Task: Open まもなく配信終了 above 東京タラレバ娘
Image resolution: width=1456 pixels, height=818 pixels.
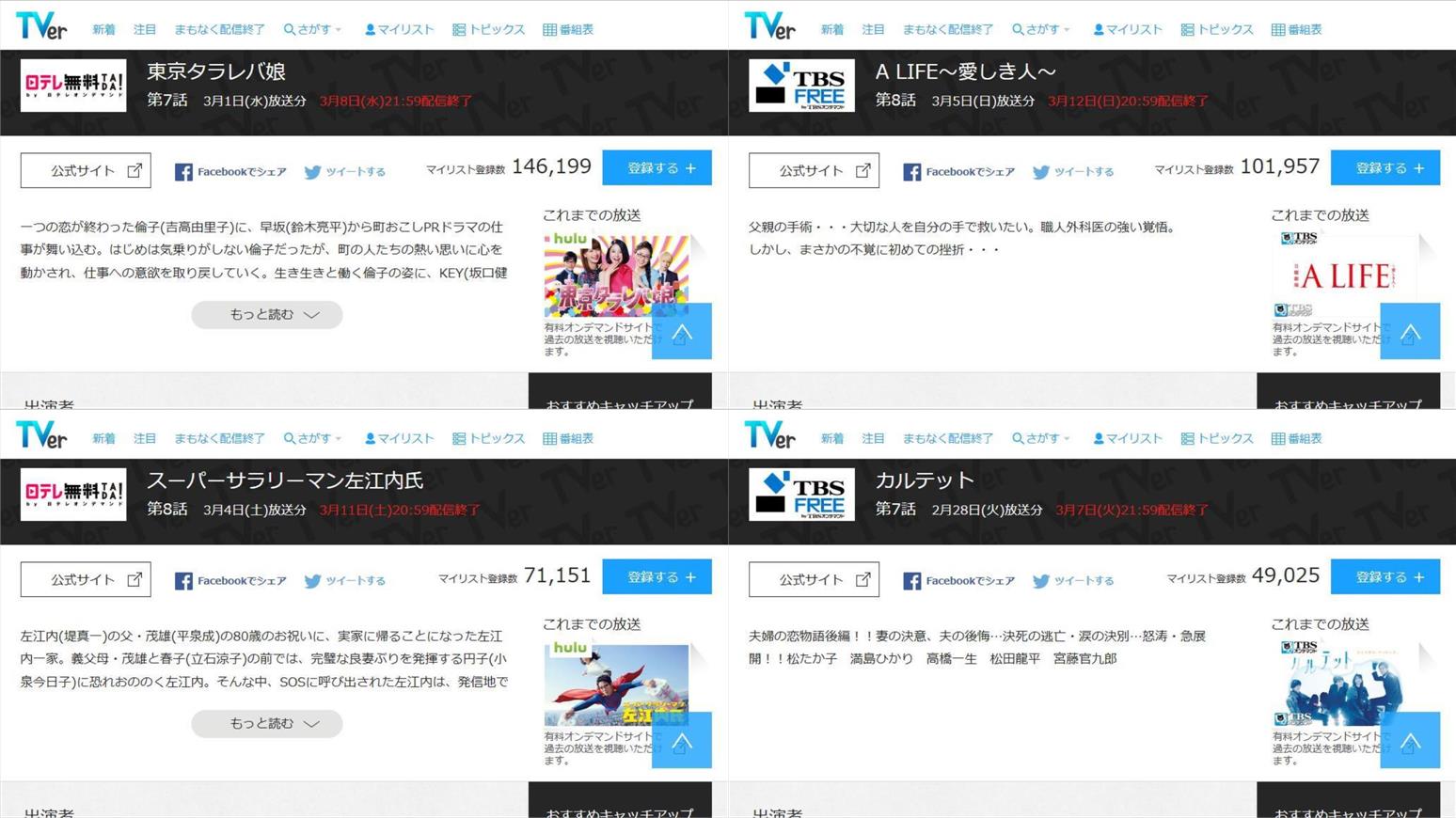Action: click(219, 29)
